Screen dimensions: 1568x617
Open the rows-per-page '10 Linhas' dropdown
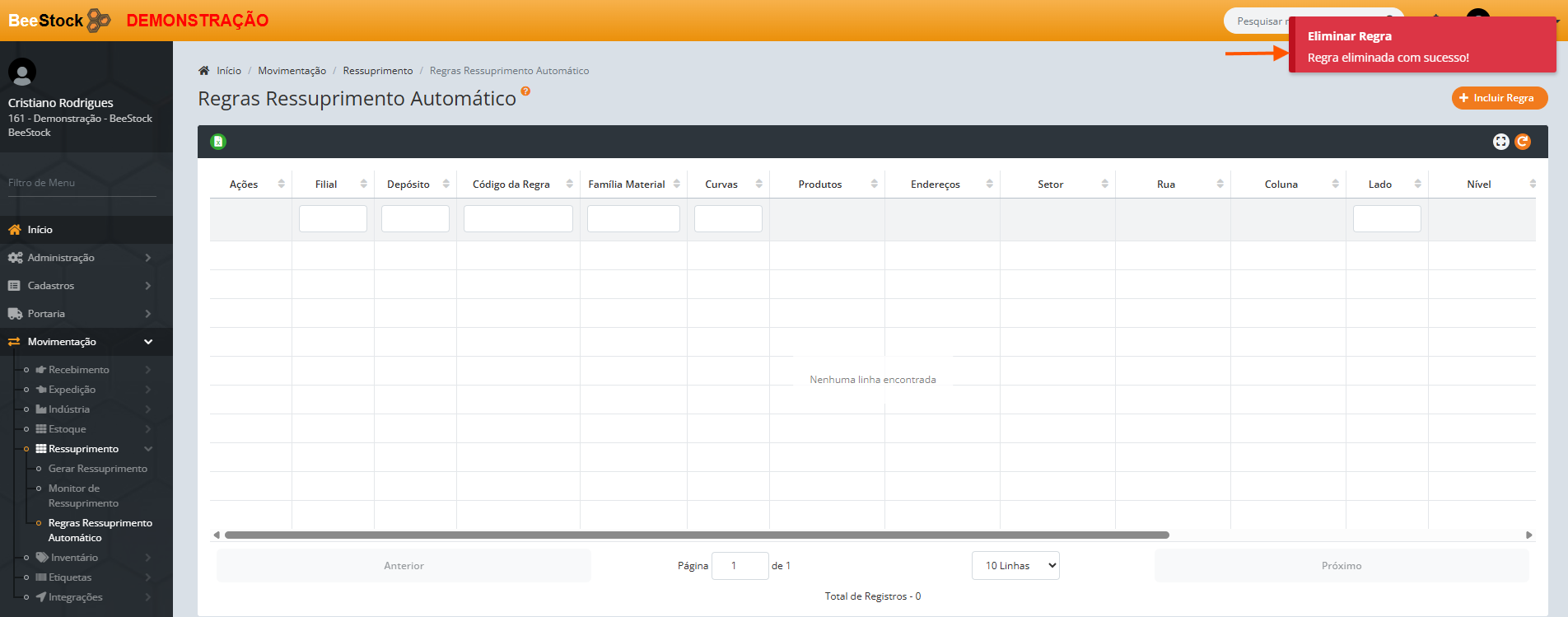(x=1015, y=566)
